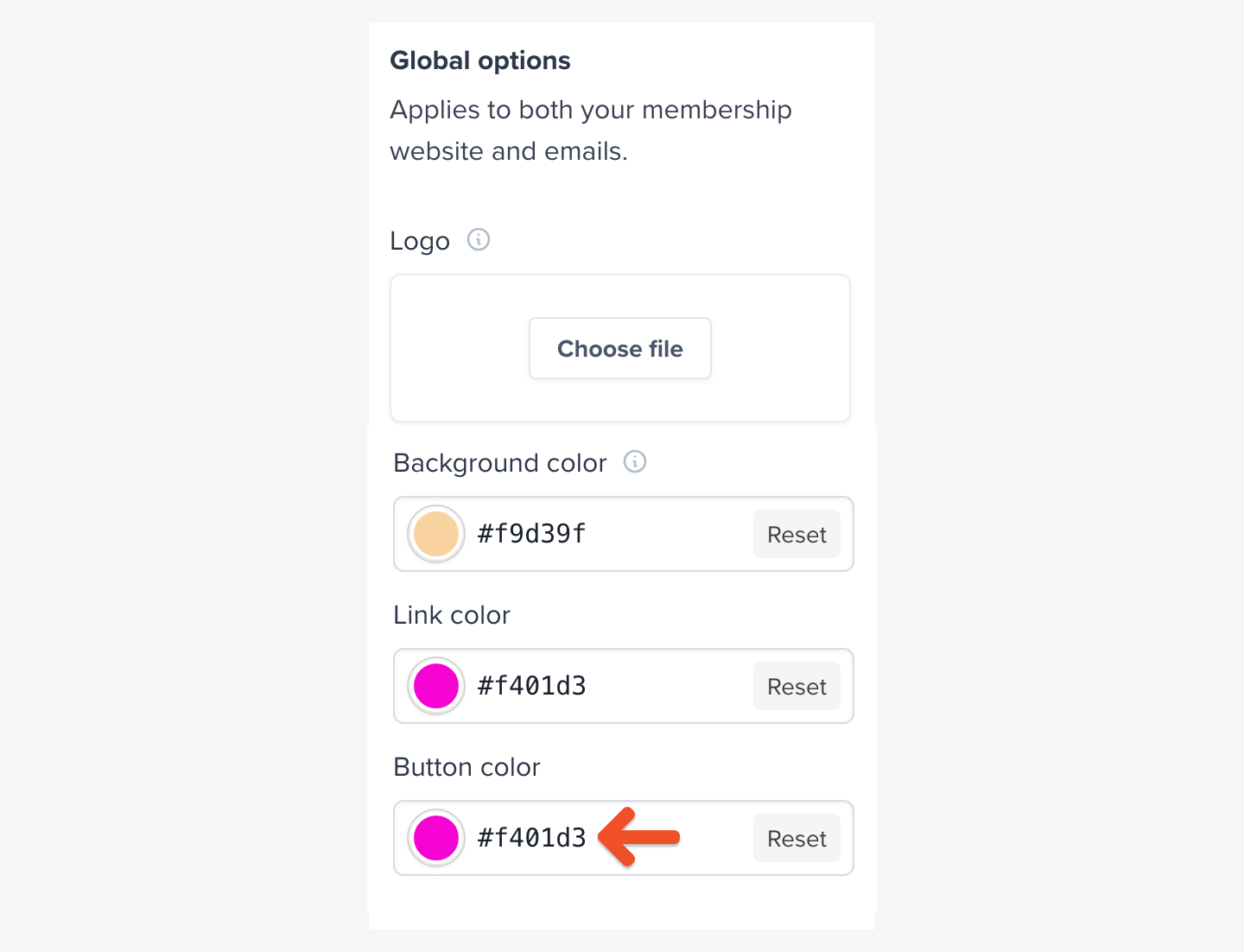1244x952 pixels.
Task: Click the Button color label text
Action: 466,767
